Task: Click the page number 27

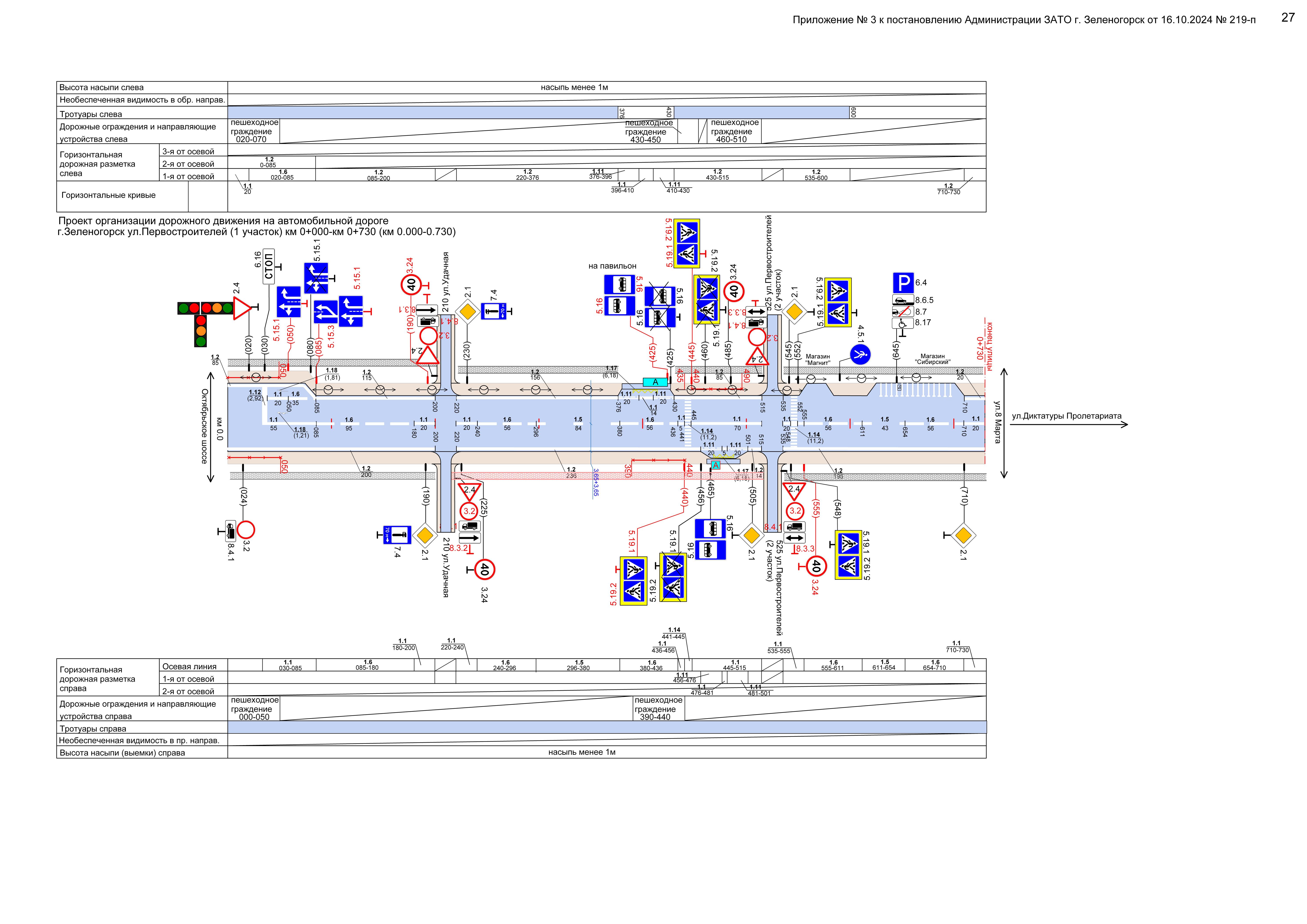Action: pyautogui.click(x=1288, y=18)
